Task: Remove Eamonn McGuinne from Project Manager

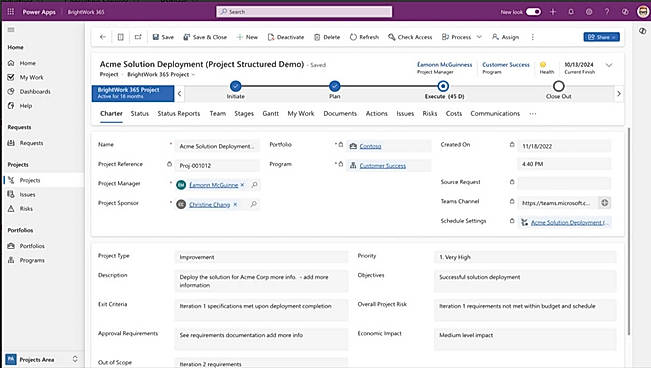Action: 242,185
